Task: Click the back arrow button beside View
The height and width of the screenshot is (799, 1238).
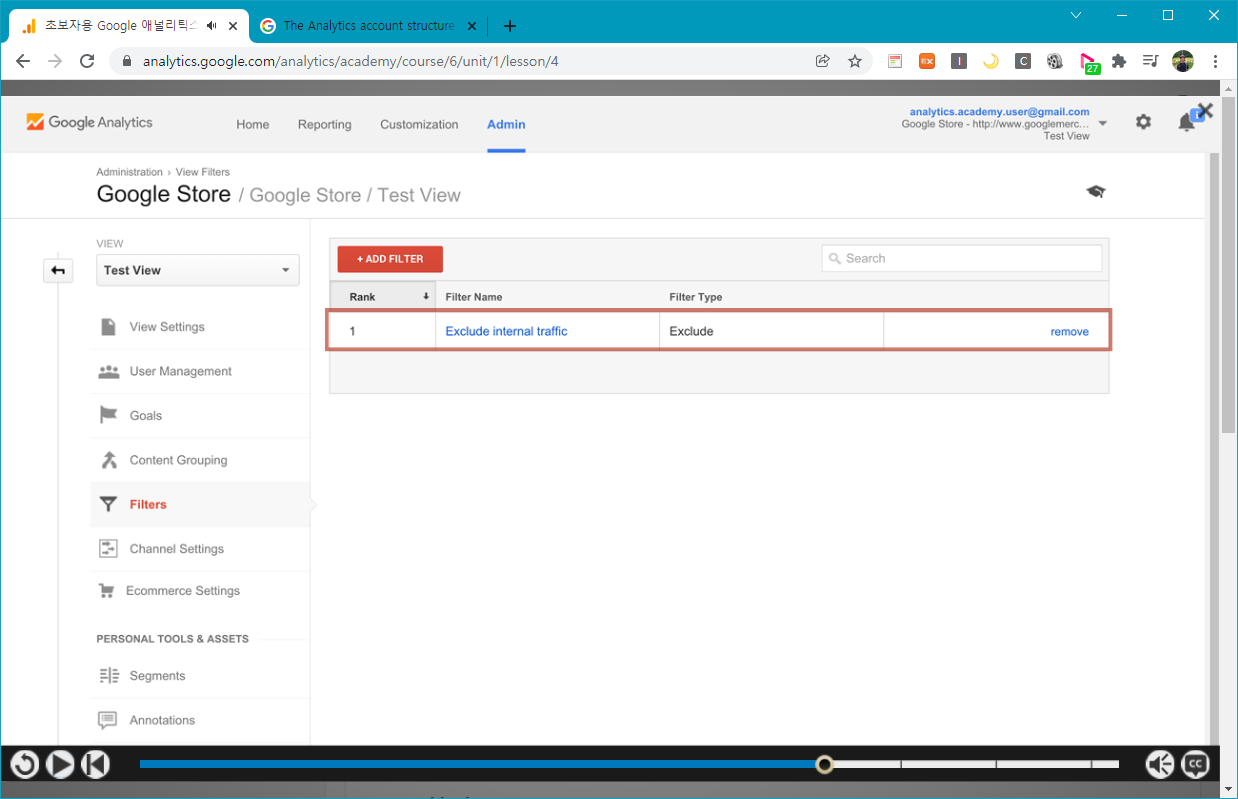Action: pyautogui.click(x=58, y=270)
